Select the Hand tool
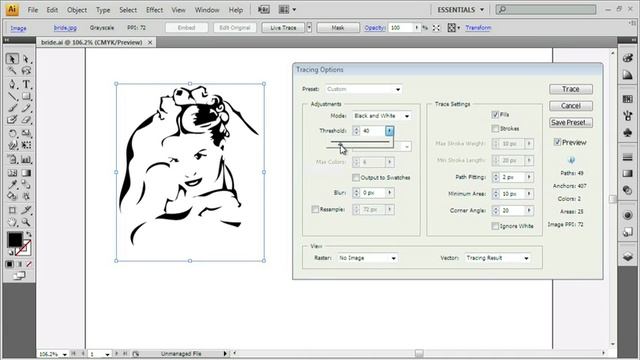Image resolution: width=640 pixels, height=360 pixels. [x=12, y=222]
